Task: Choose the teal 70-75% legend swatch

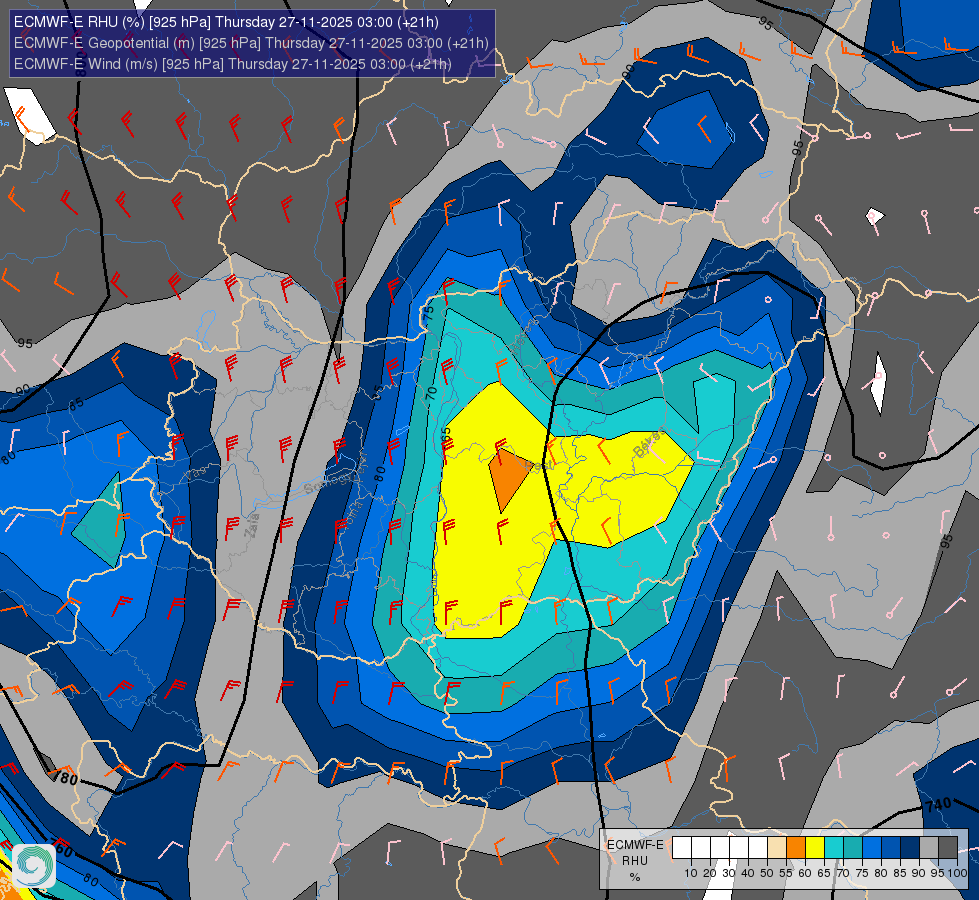Action: tap(853, 847)
